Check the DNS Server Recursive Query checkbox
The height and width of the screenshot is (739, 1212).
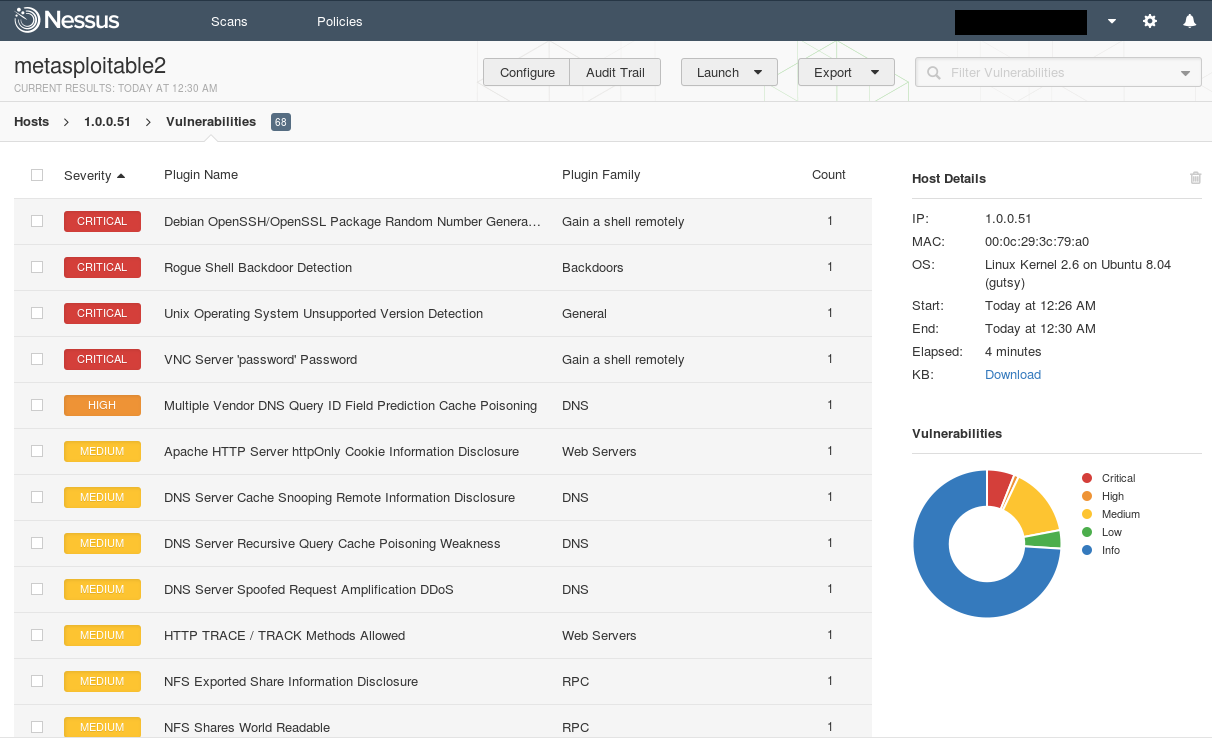(37, 543)
